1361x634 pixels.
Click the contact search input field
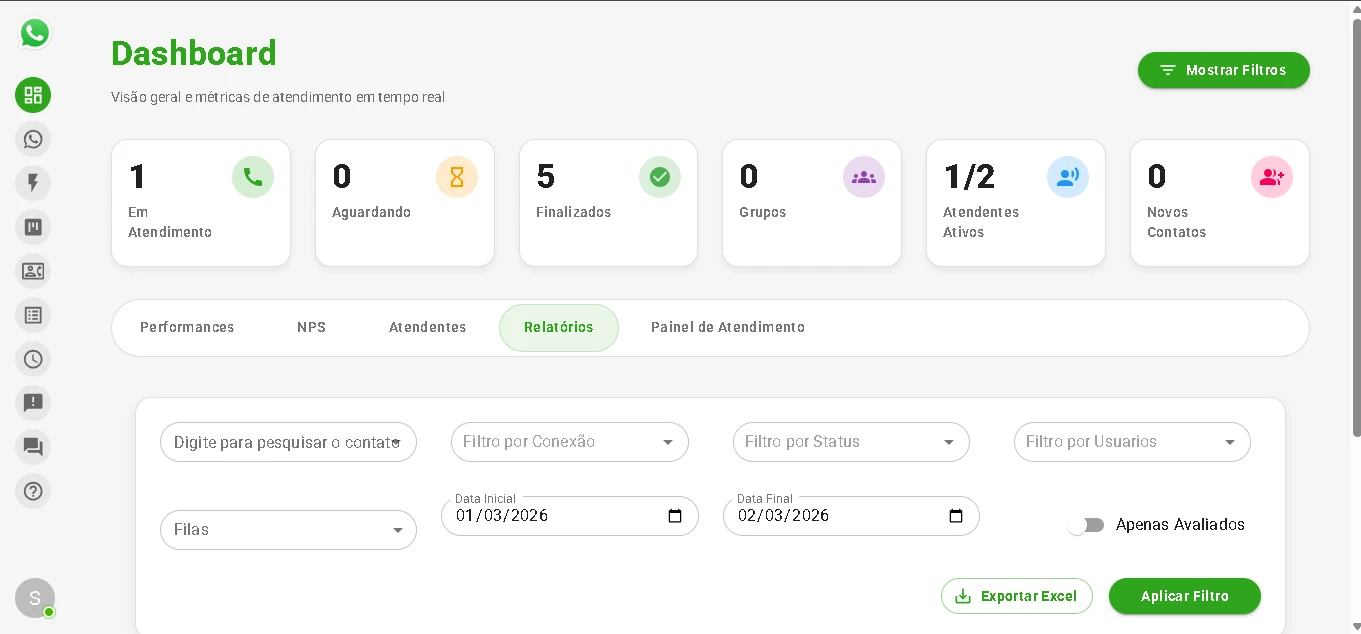tap(280, 442)
